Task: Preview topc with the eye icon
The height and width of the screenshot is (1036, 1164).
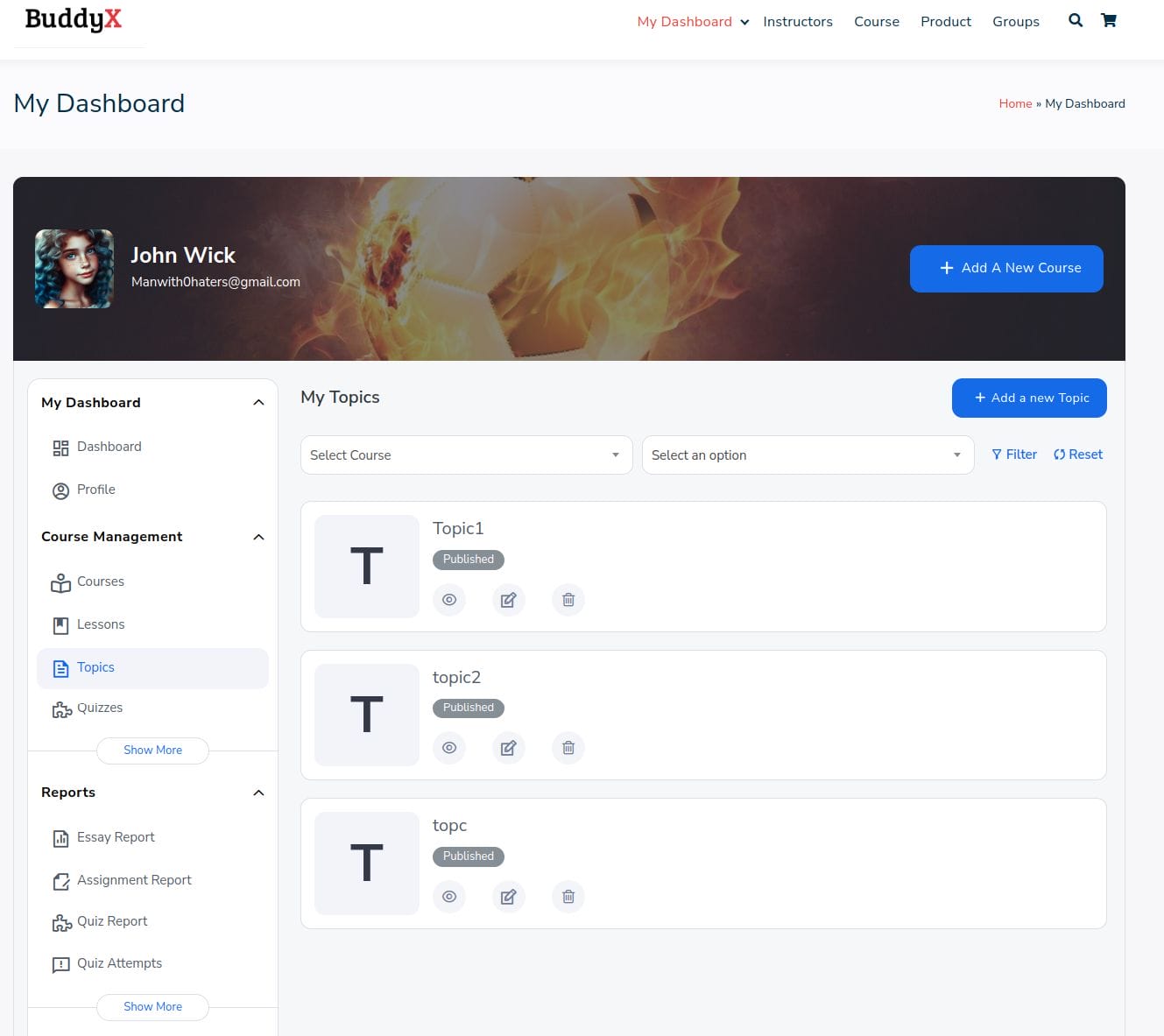Action: pos(449,897)
